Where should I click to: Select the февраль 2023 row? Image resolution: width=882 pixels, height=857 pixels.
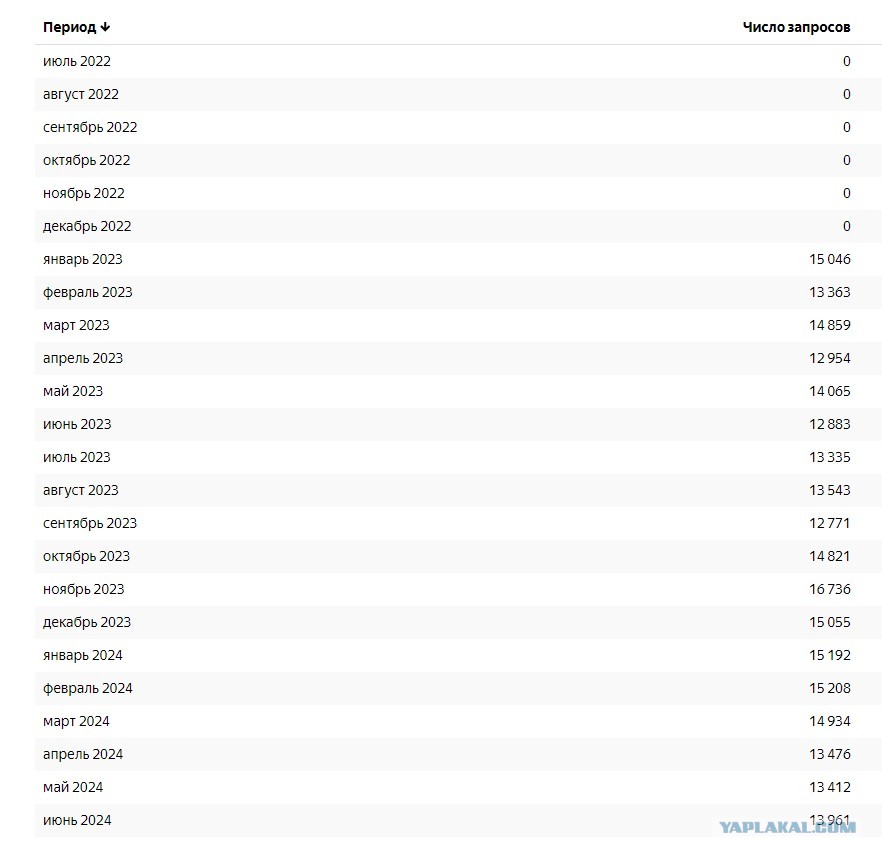(458, 292)
